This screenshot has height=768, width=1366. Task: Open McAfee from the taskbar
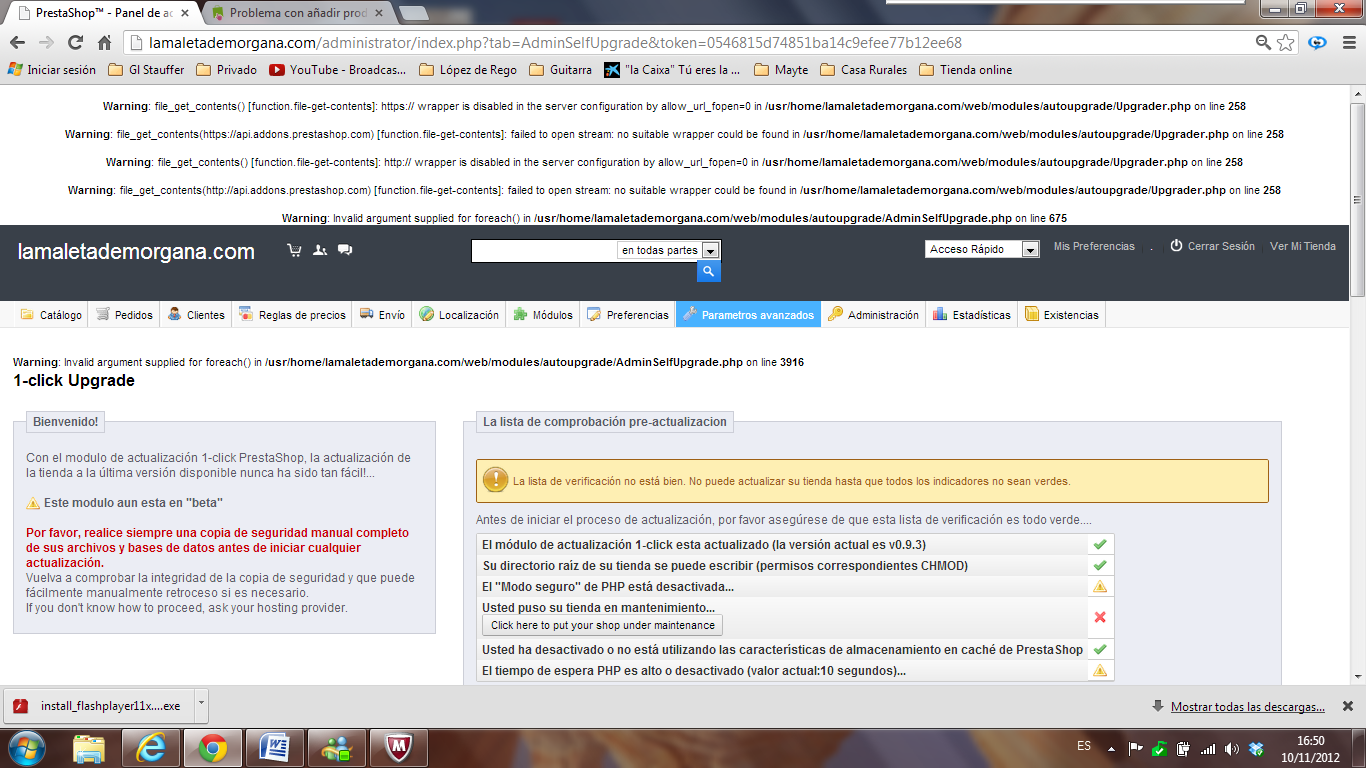[398, 748]
